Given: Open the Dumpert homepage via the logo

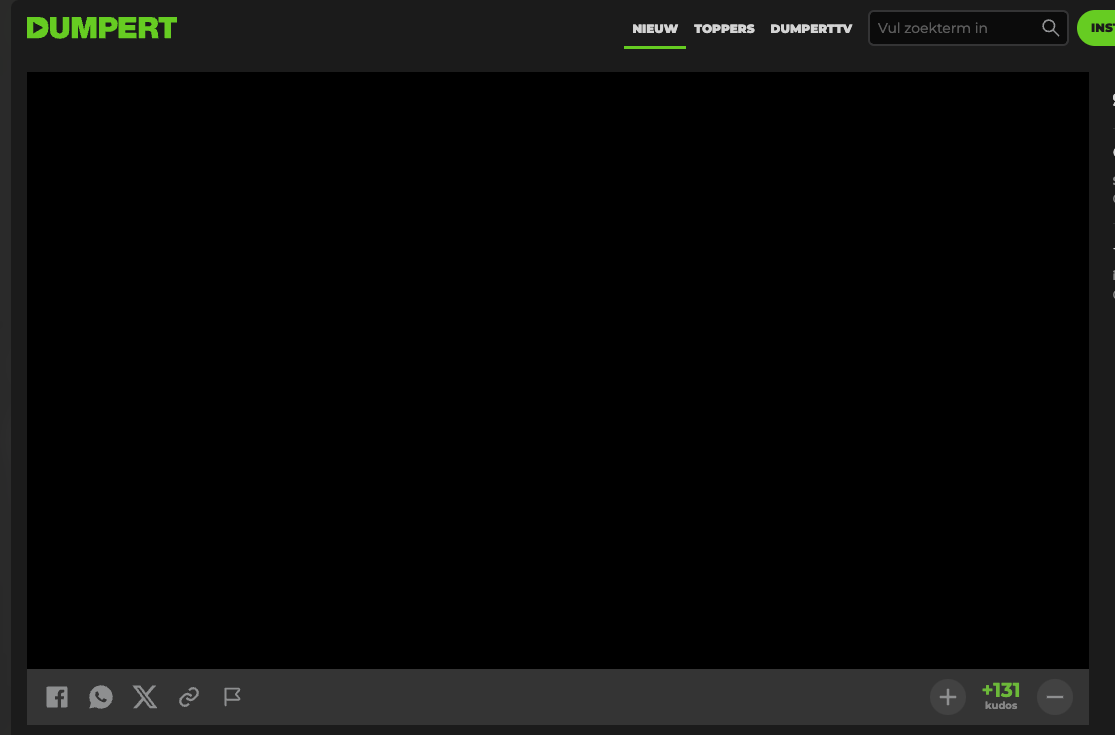Looking at the screenshot, I should point(101,28).
